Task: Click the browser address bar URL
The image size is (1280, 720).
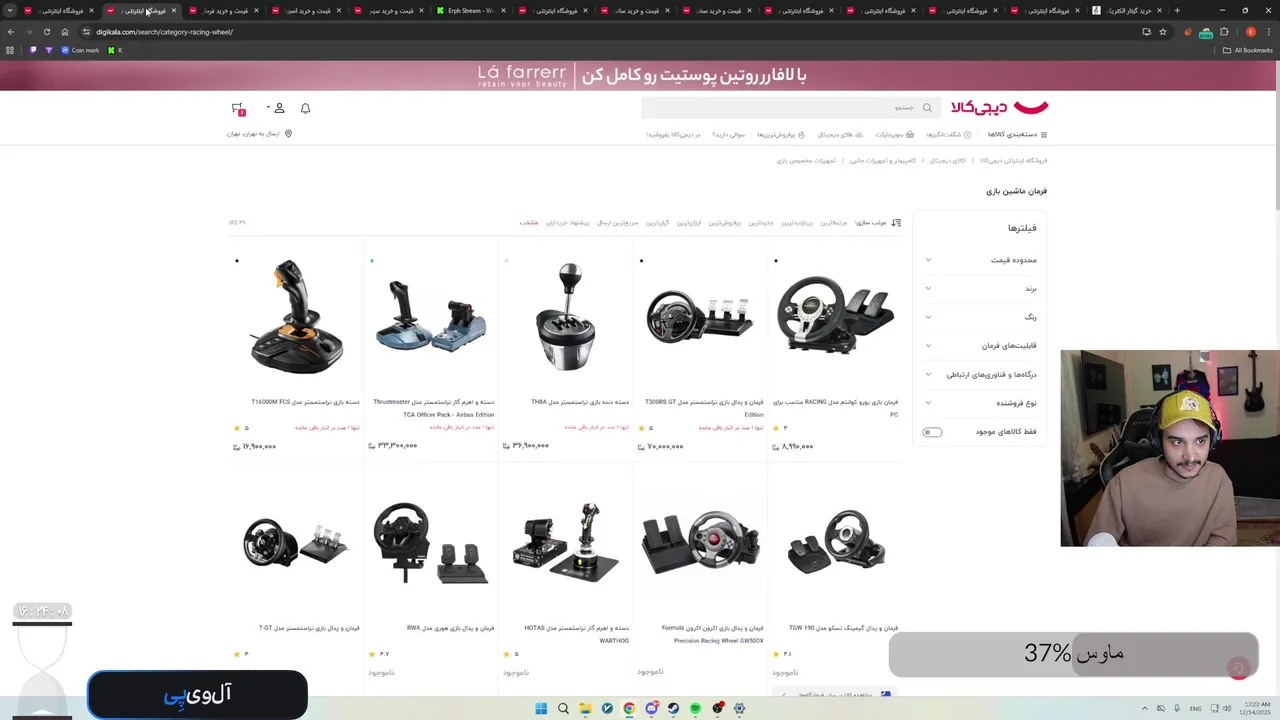Action: (165, 31)
